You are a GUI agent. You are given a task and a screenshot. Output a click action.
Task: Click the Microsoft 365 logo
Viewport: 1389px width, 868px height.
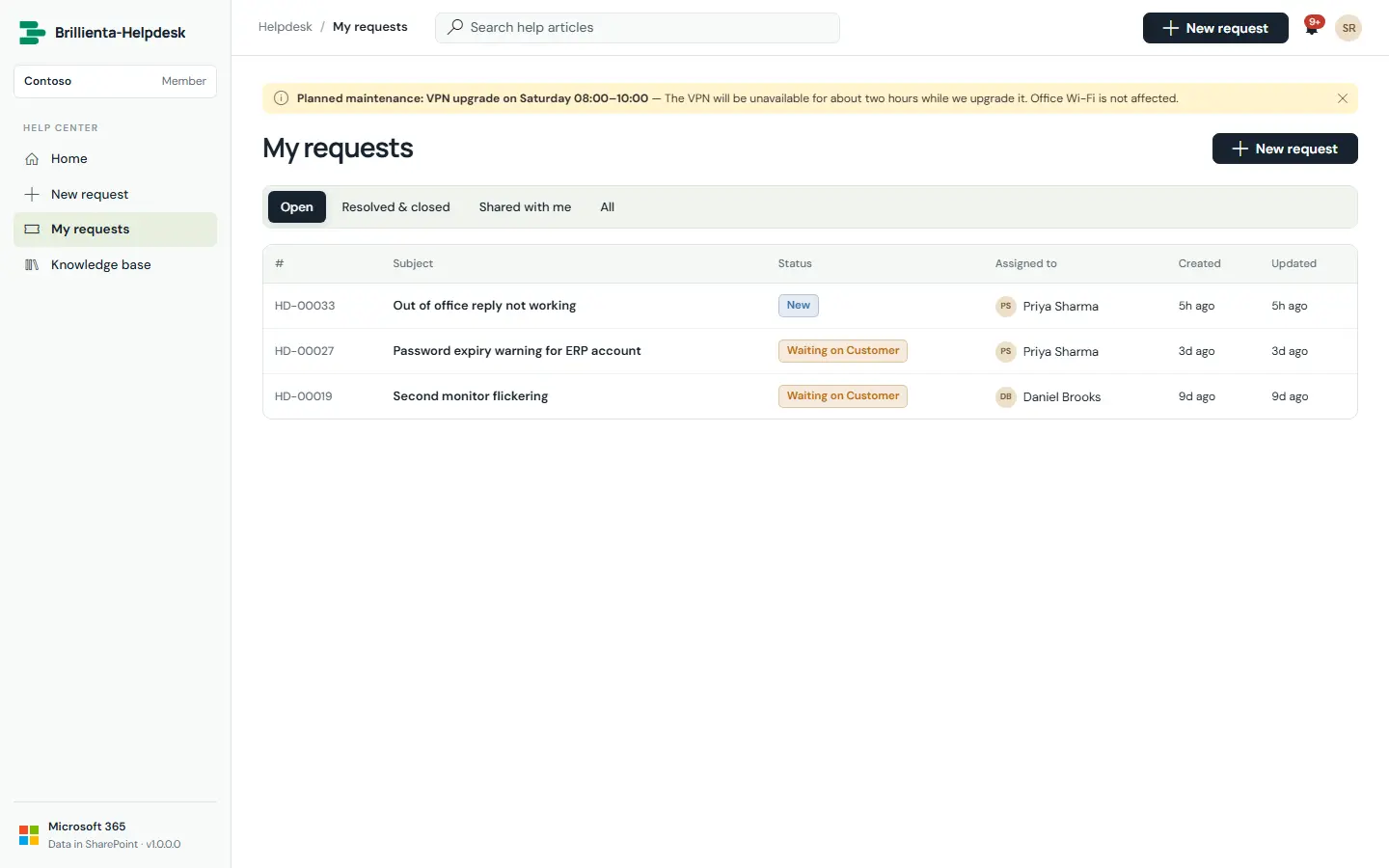click(29, 835)
